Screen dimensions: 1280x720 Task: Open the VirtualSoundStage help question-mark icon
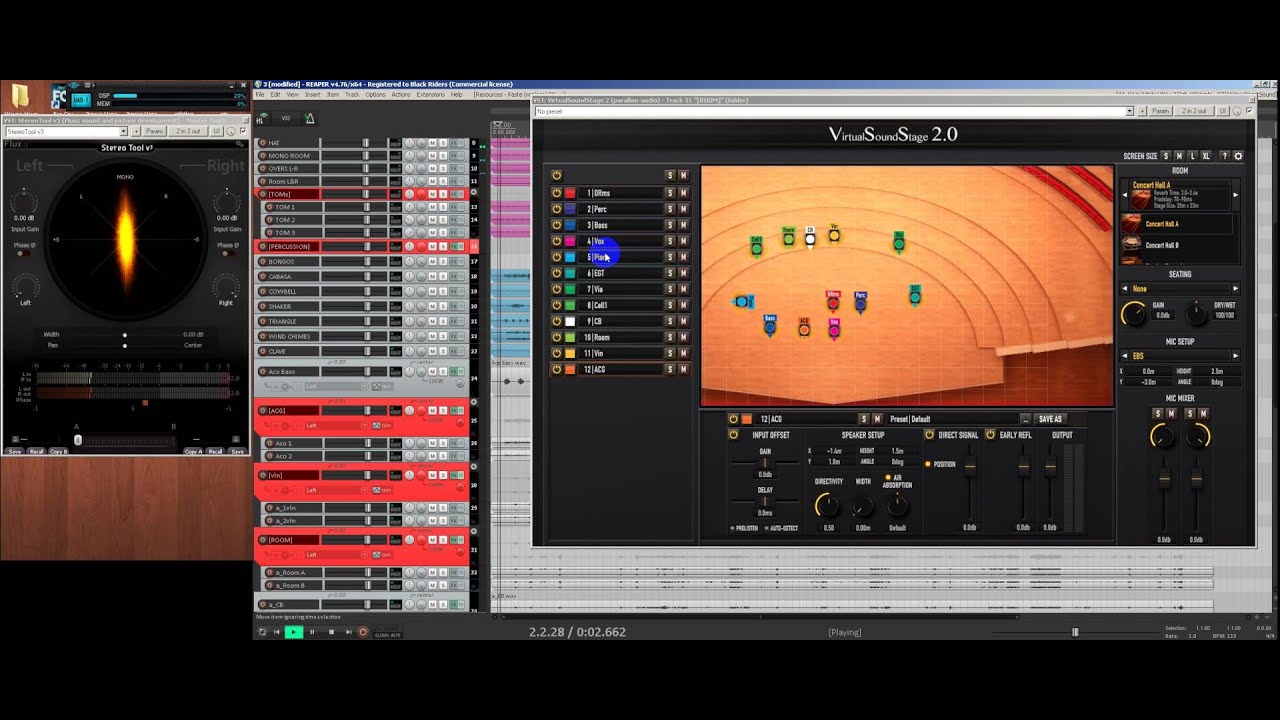click(x=1225, y=156)
